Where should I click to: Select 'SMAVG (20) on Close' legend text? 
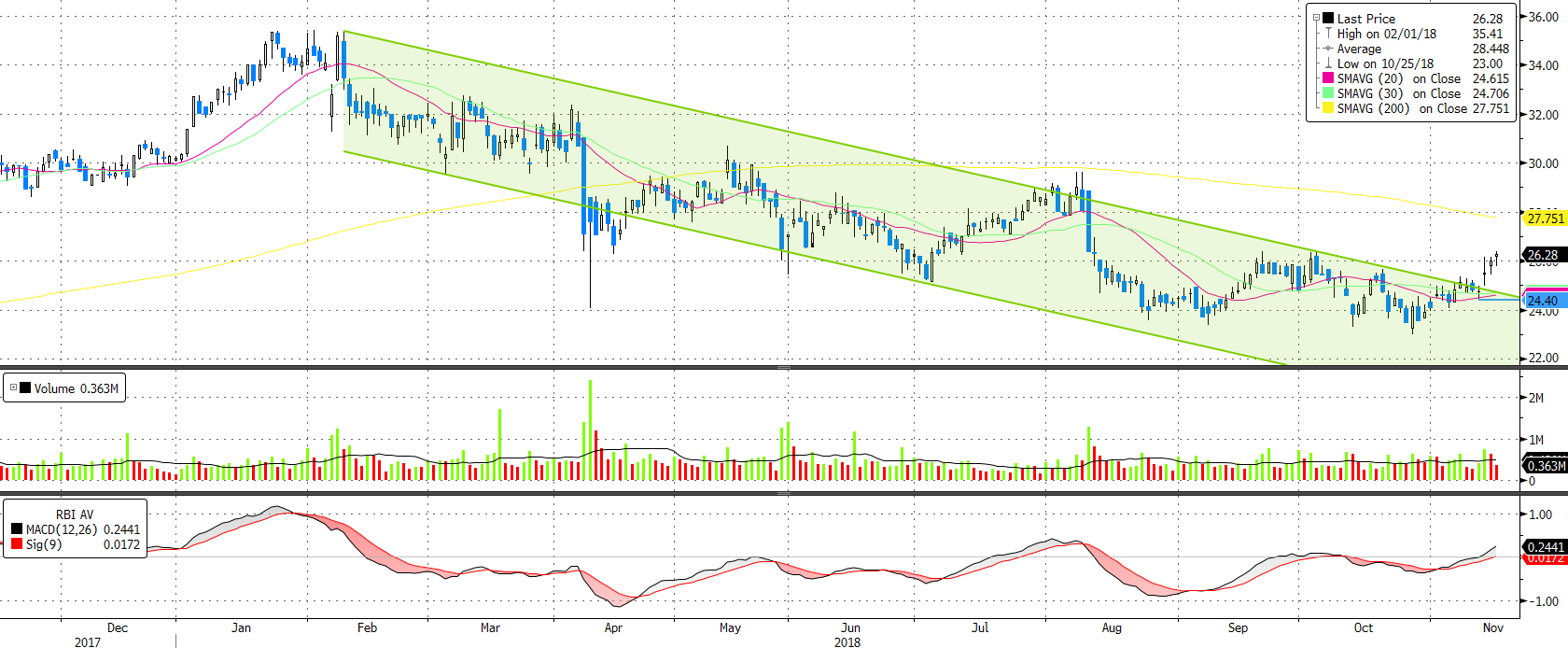point(1399,78)
